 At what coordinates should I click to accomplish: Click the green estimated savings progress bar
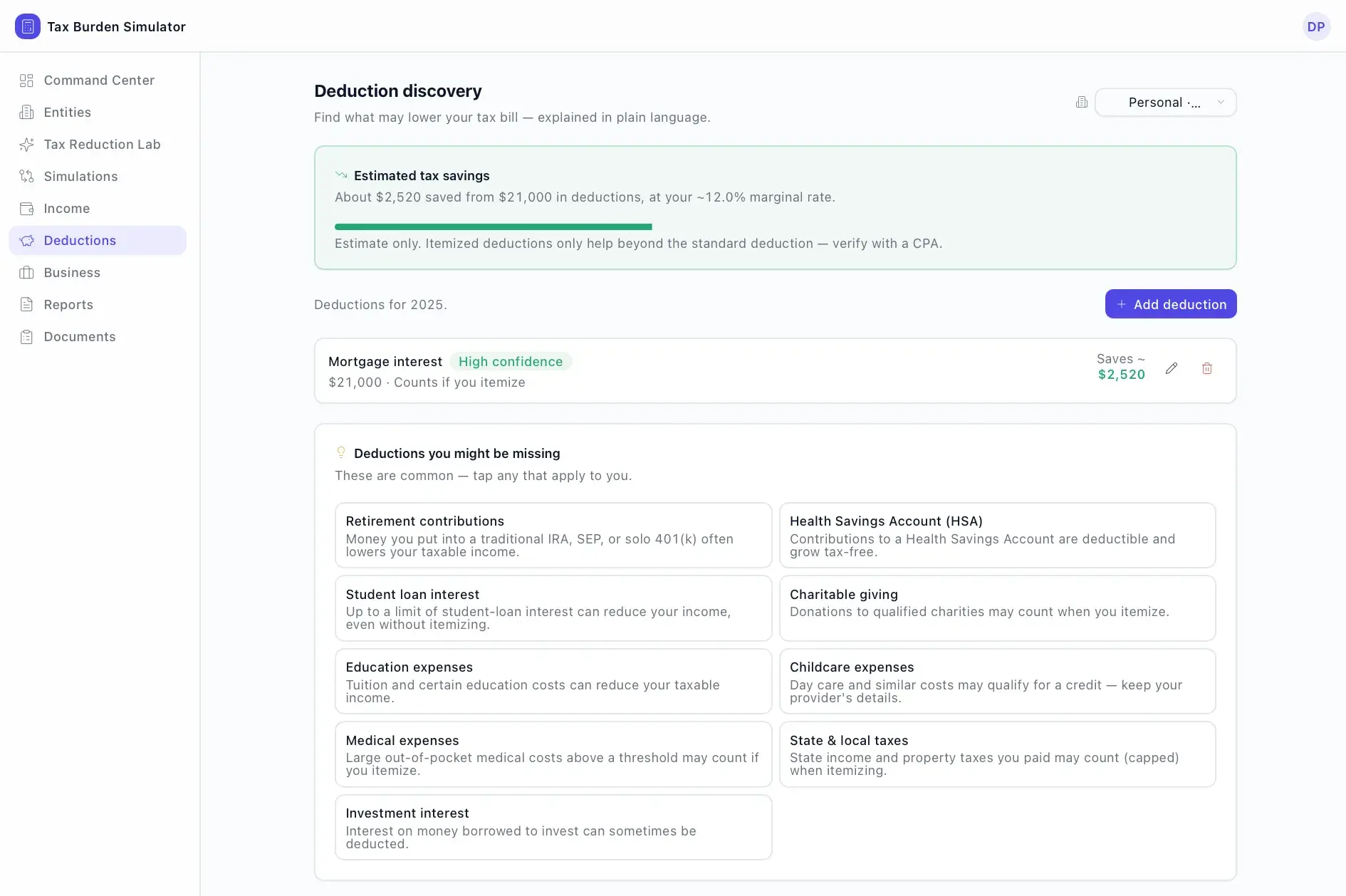[x=493, y=226]
